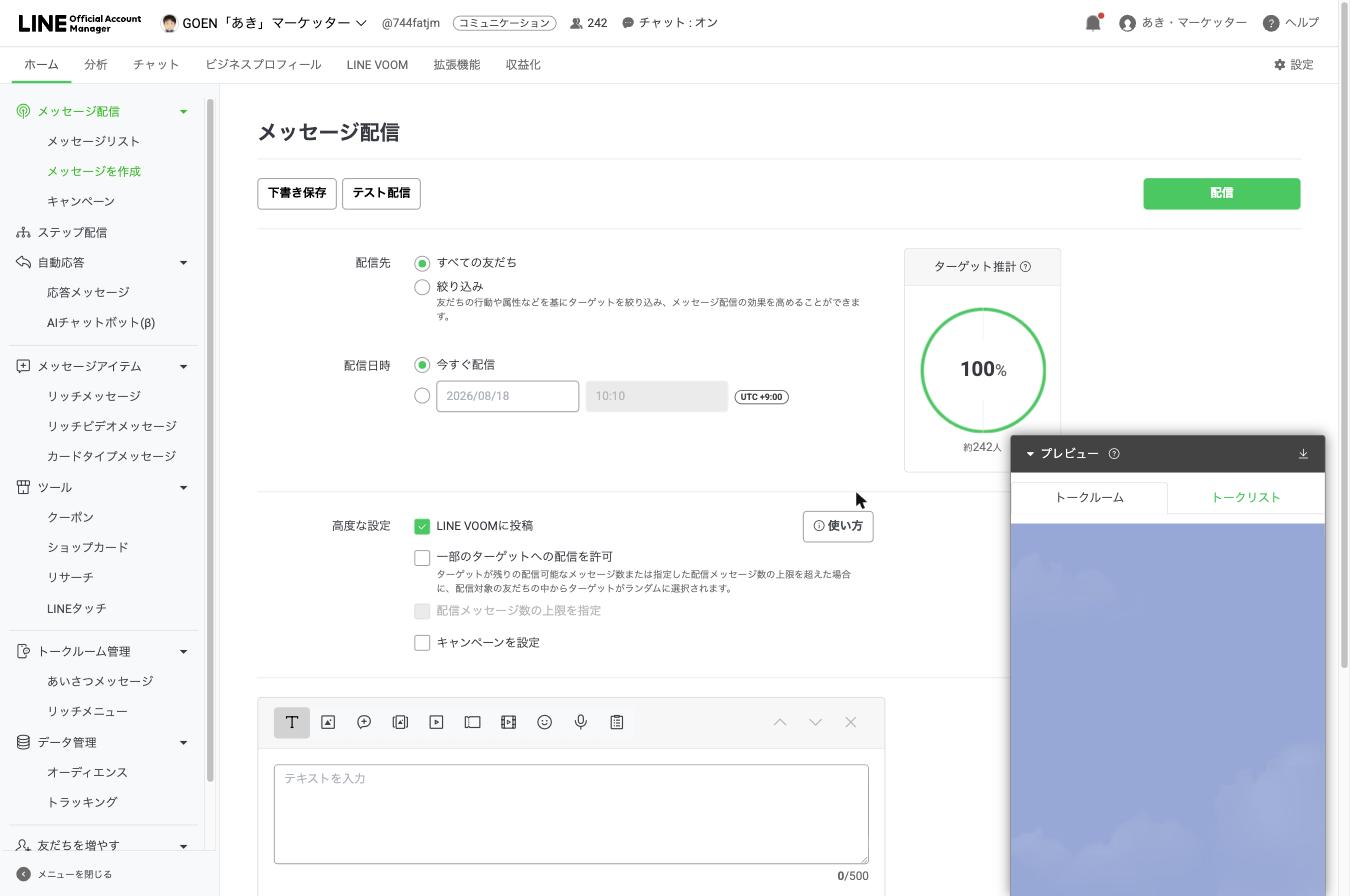
Task: Collapse the プレビュー panel triangle
Action: point(1030,453)
